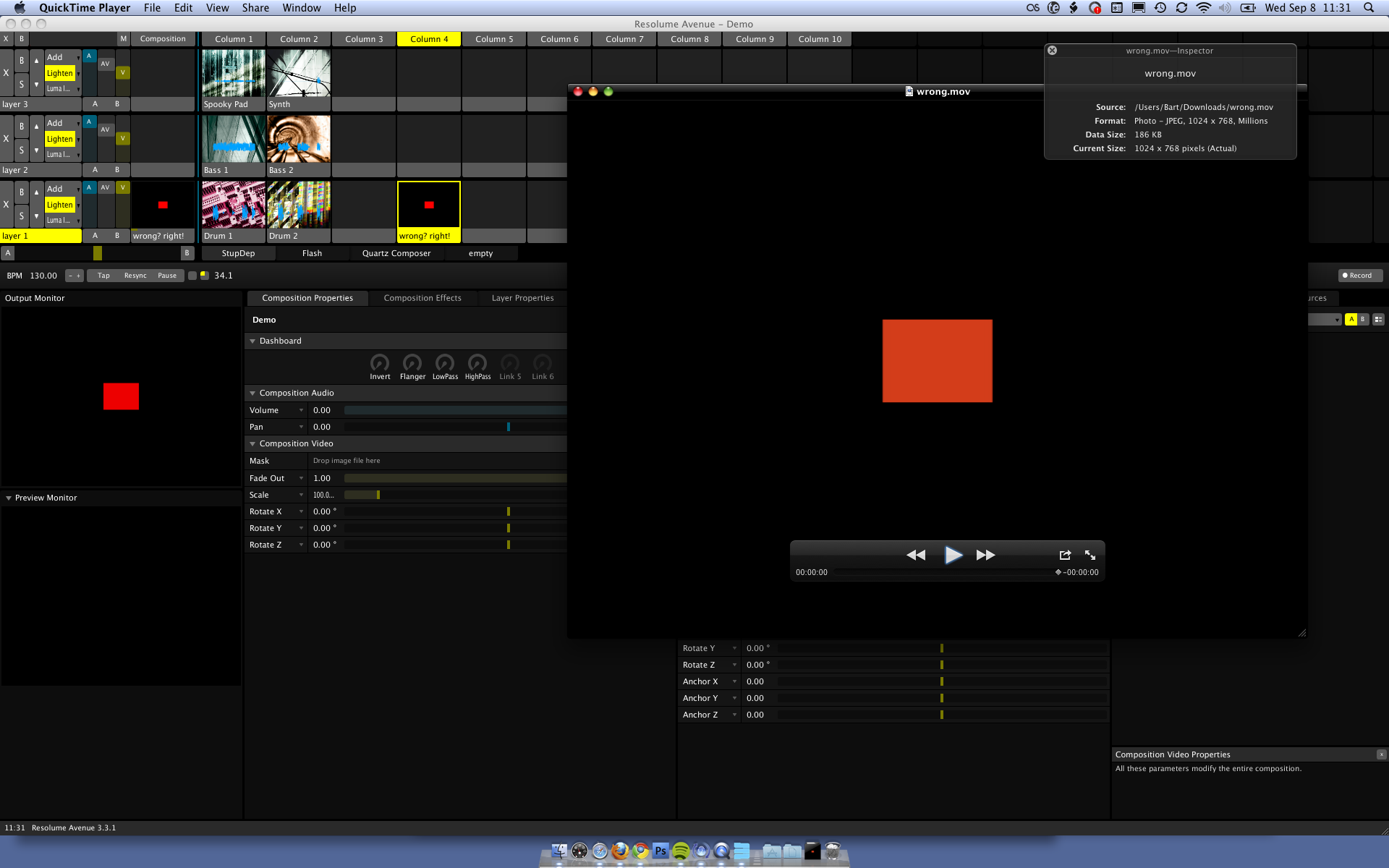Clear layer 2 with X button
This screenshot has height=868, width=1389.
7,138
